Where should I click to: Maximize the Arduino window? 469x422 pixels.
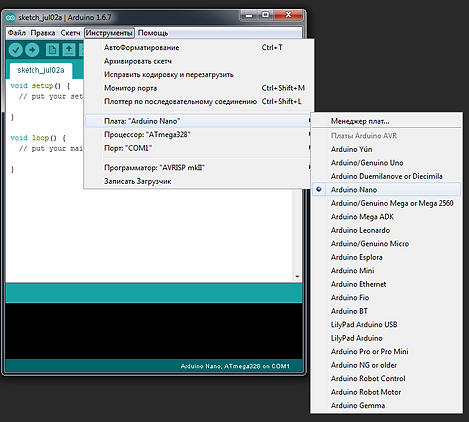point(265,15)
